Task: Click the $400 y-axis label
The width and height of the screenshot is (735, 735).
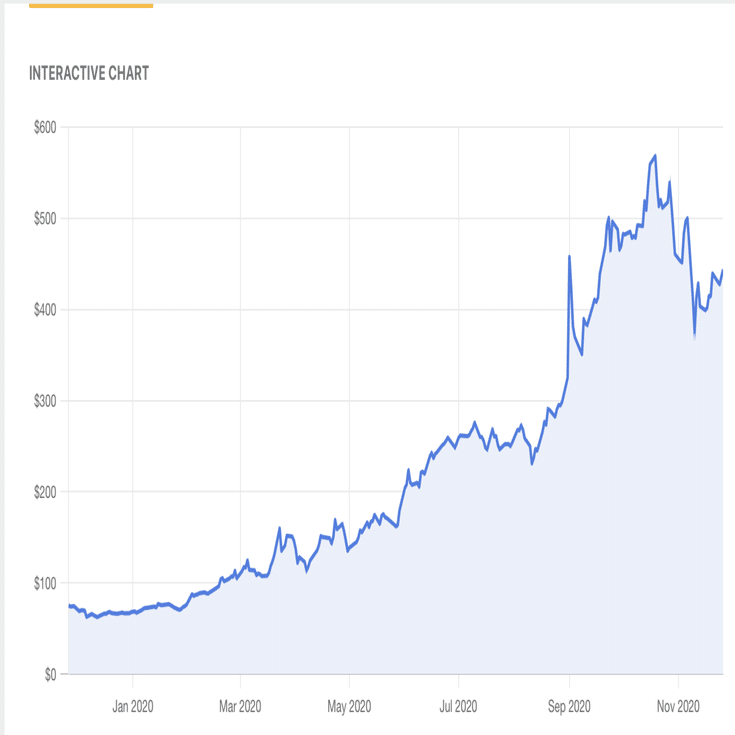Action: [x=44, y=309]
